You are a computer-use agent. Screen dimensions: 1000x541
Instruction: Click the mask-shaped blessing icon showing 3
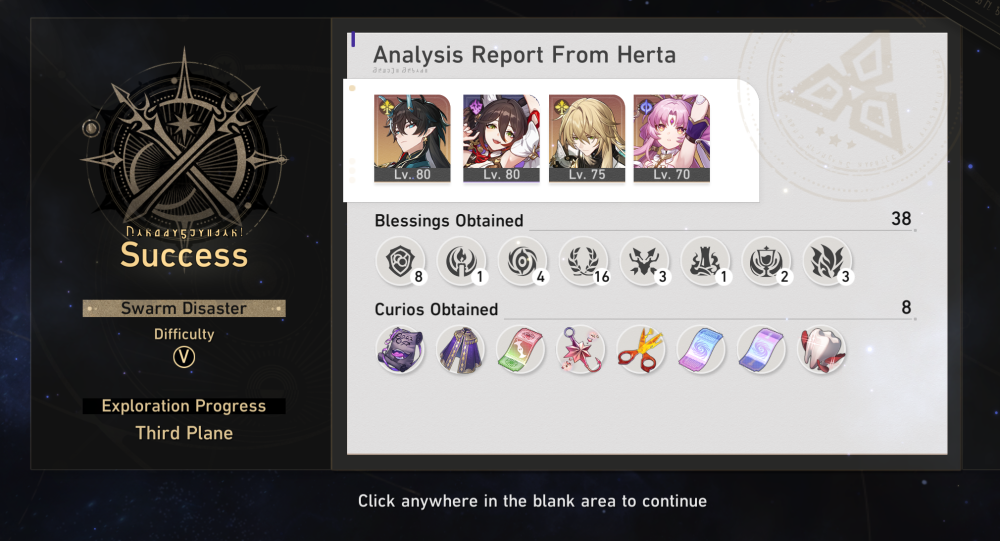point(644,261)
